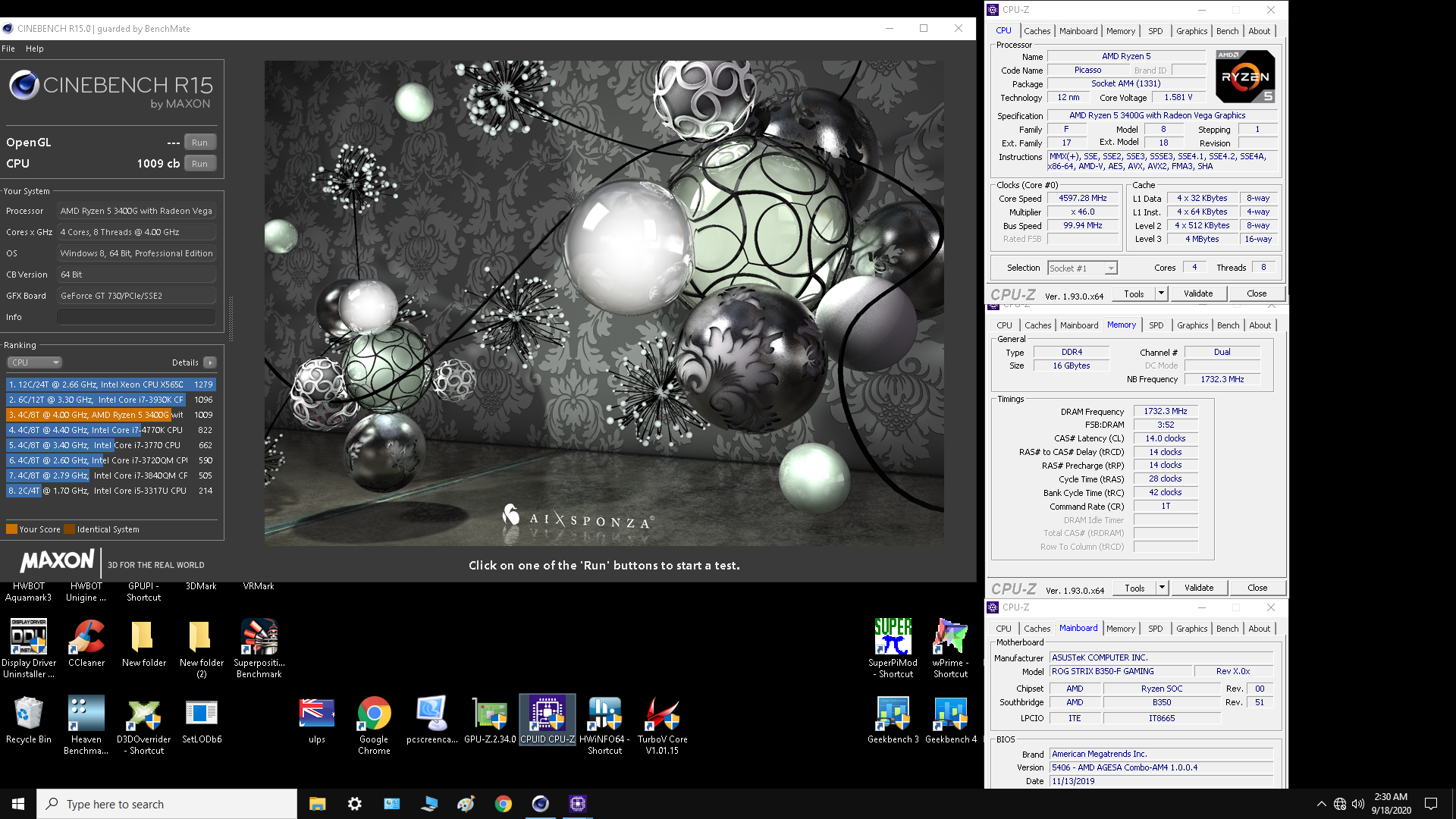Open Google Chrome desktop shortcut
Image resolution: width=1456 pixels, height=819 pixels.
(x=374, y=725)
